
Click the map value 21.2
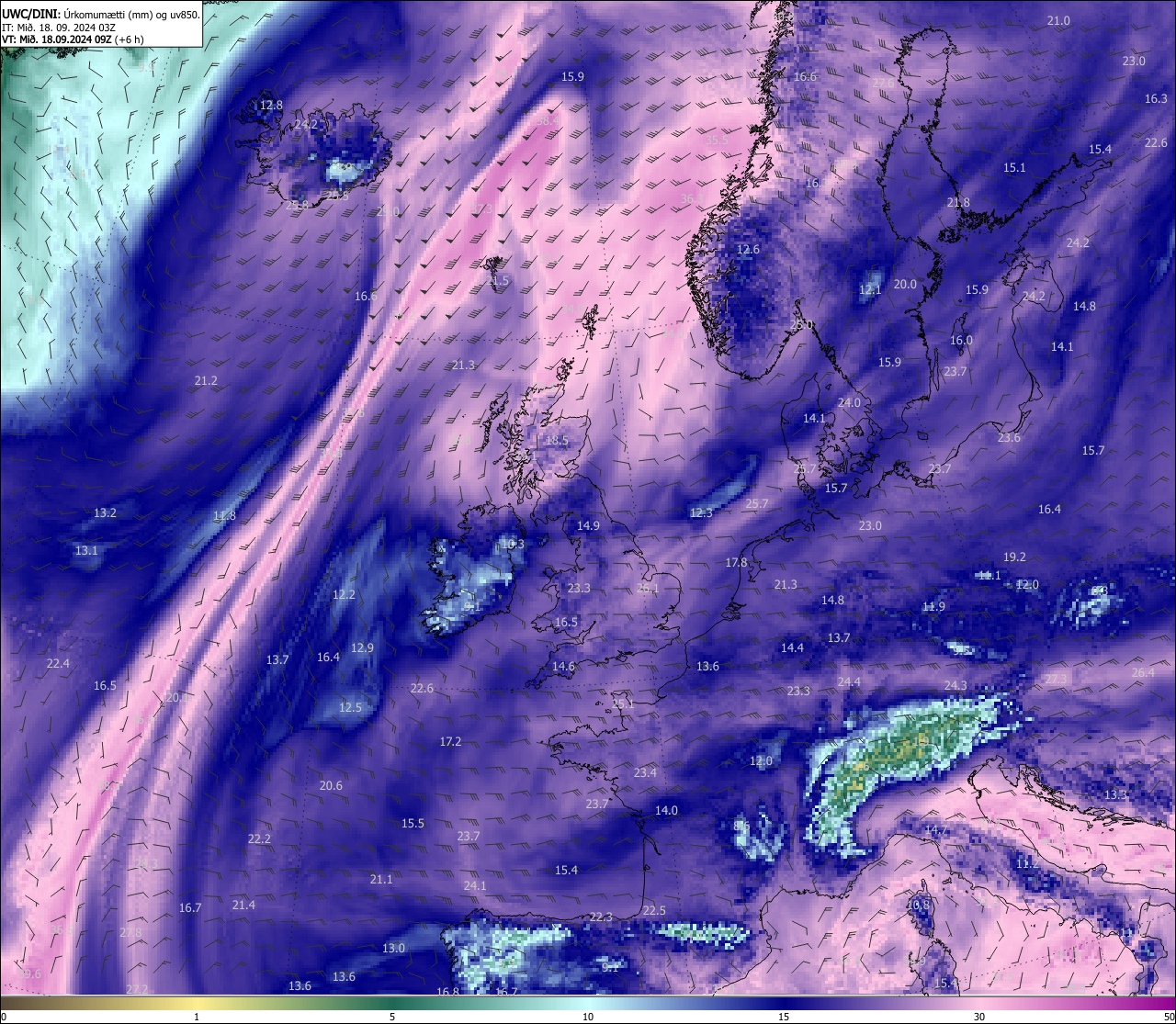[x=206, y=381]
